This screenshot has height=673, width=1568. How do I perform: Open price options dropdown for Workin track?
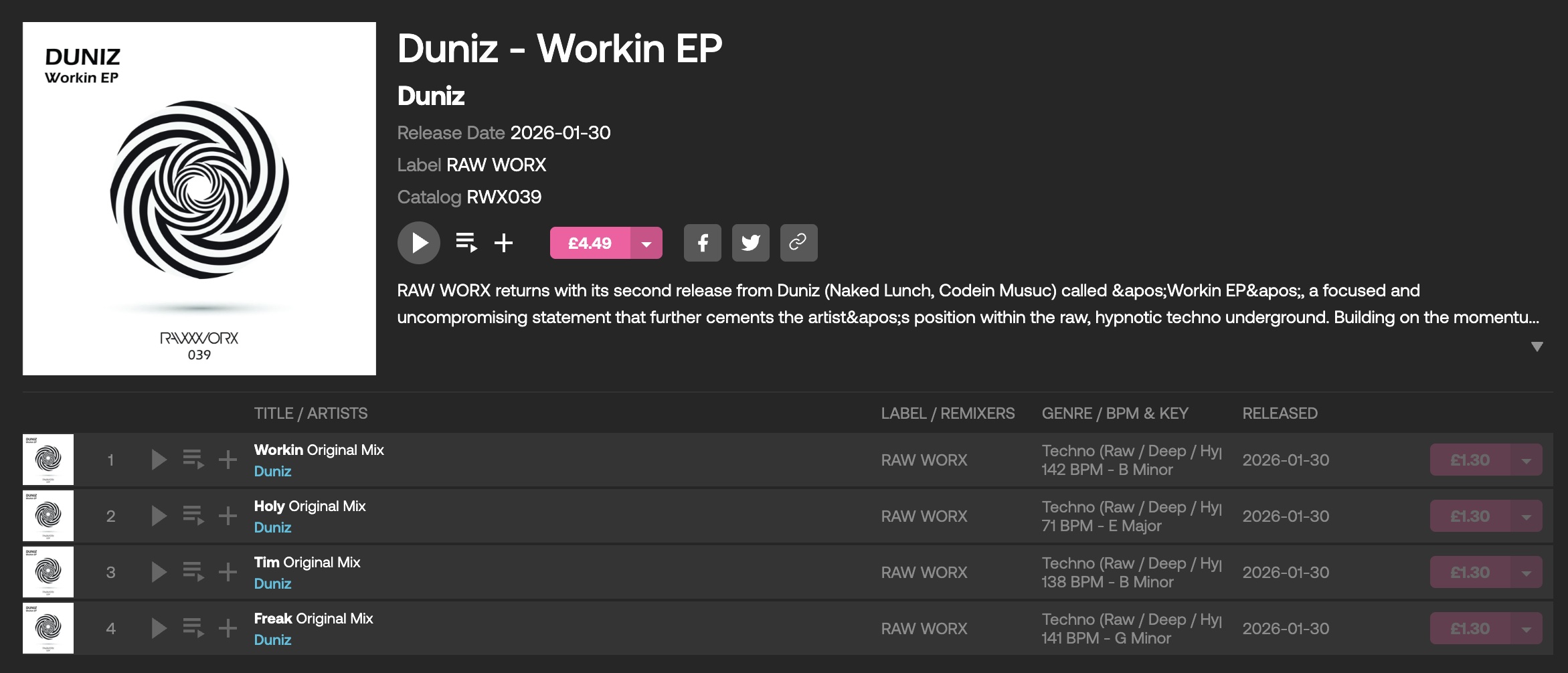[1526, 460]
